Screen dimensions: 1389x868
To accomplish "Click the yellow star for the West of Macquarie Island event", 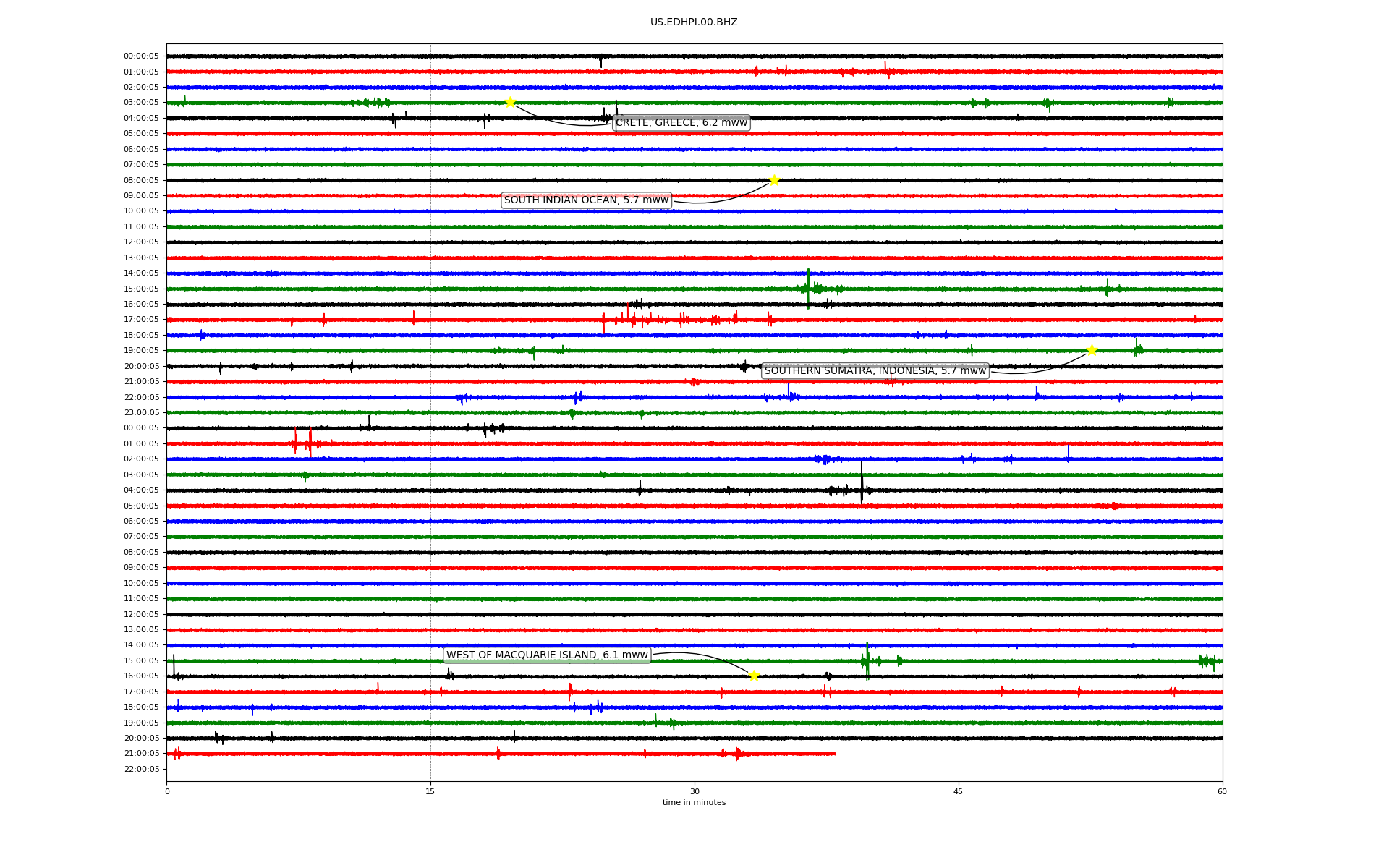I will [x=754, y=676].
